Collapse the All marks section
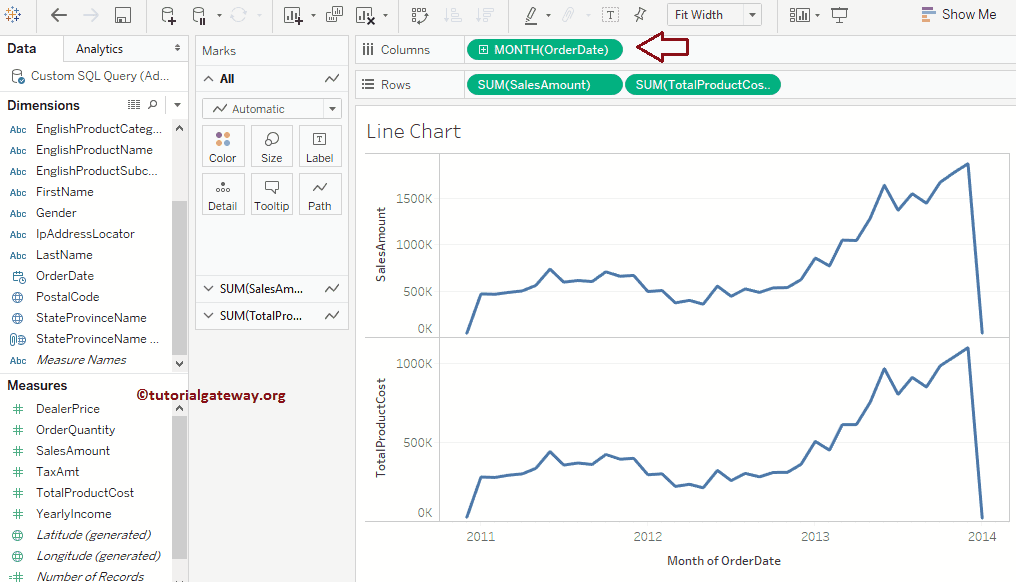Viewport: 1016px width, 582px height. click(209, 79)
